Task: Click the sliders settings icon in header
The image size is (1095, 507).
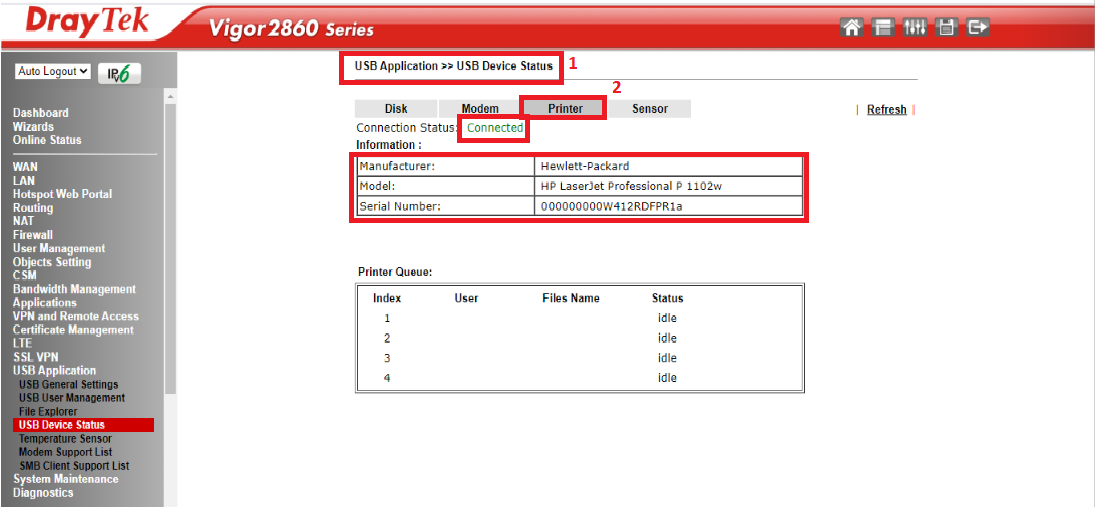Action: (914, 28)
